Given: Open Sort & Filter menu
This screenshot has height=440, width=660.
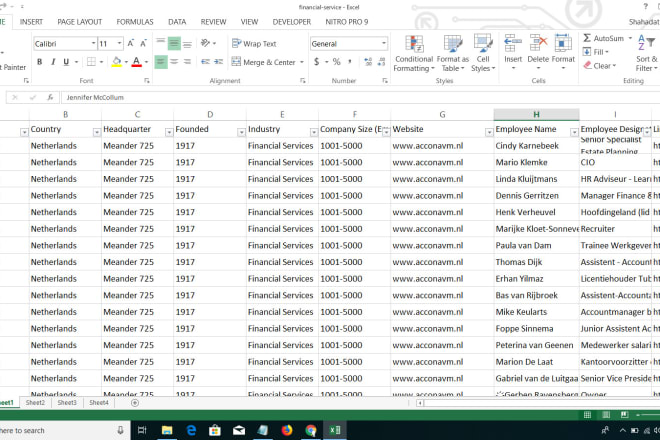Looking at the screenshot, I should point(647,53).
